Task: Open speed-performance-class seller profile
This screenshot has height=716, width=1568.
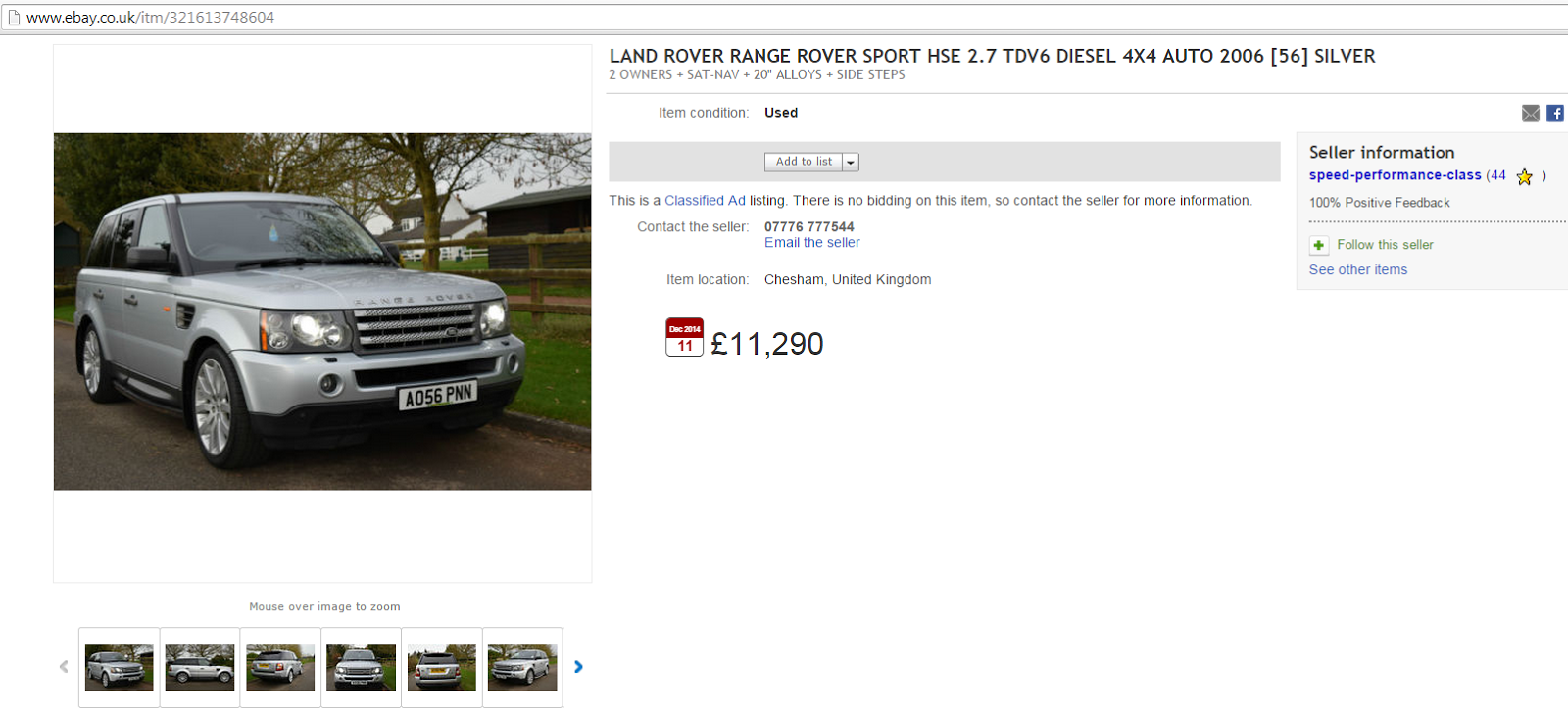Action: (1395, 175)
